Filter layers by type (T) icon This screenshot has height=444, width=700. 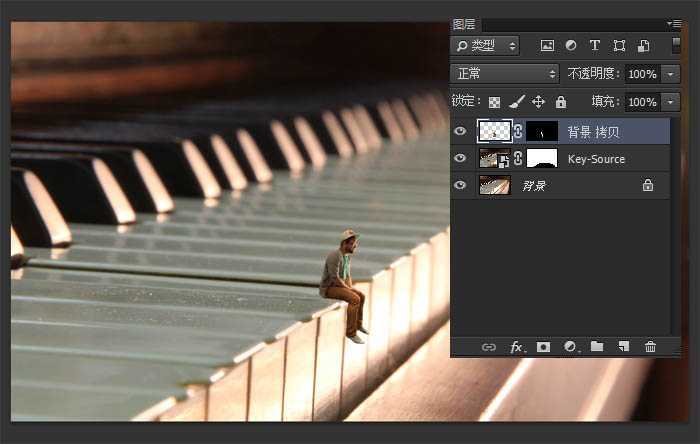coord(595,46)
